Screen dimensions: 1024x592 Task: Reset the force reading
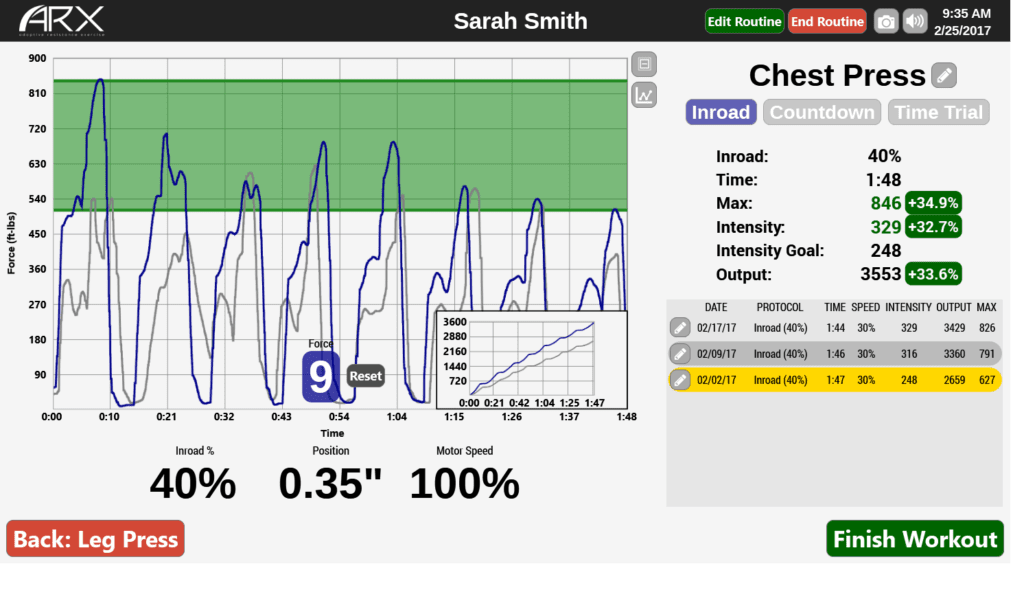pos(365,376)
